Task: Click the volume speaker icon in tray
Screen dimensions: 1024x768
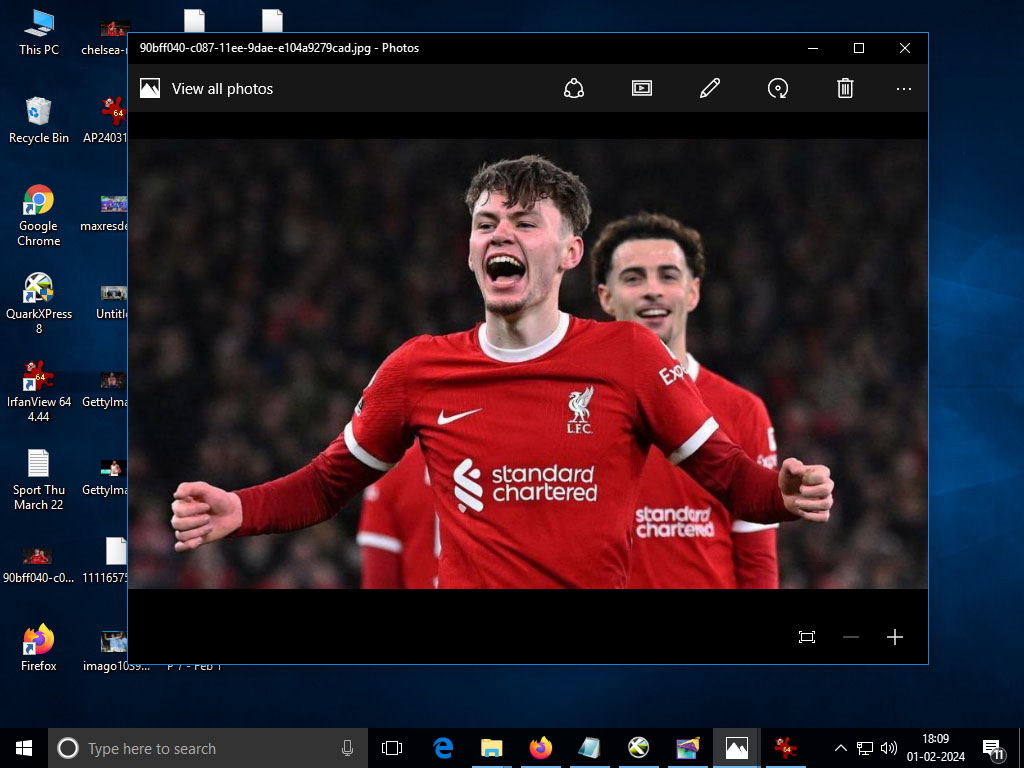Action: pyautogui.click(x=888, y=748)
